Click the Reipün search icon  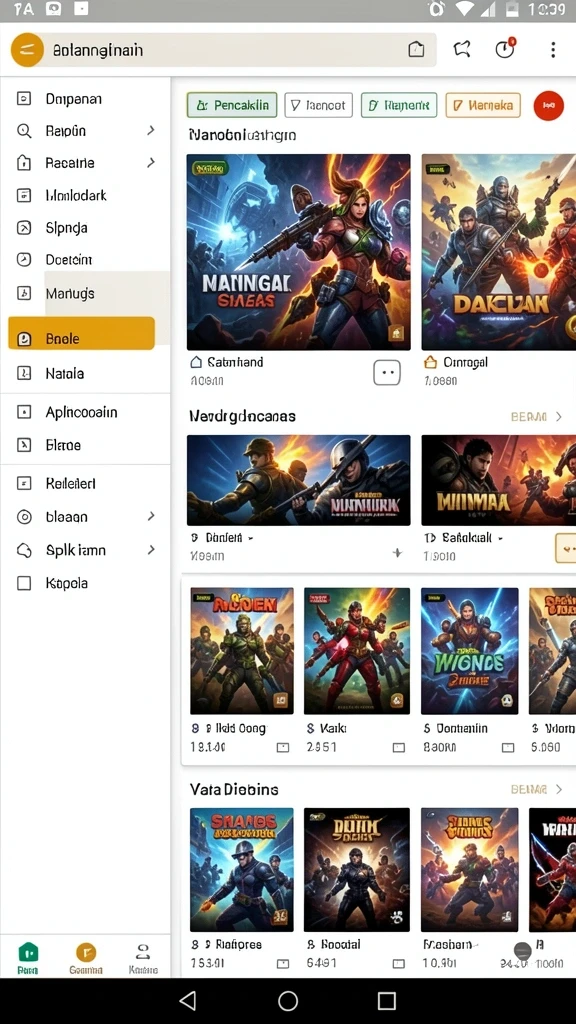pos(24,131)
